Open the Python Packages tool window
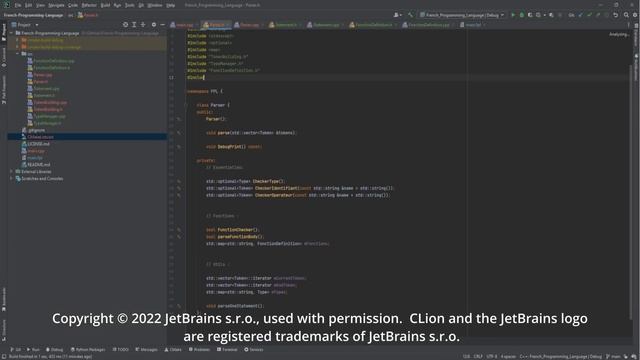This screenshot has width=640, height=360. coord(88,350)
